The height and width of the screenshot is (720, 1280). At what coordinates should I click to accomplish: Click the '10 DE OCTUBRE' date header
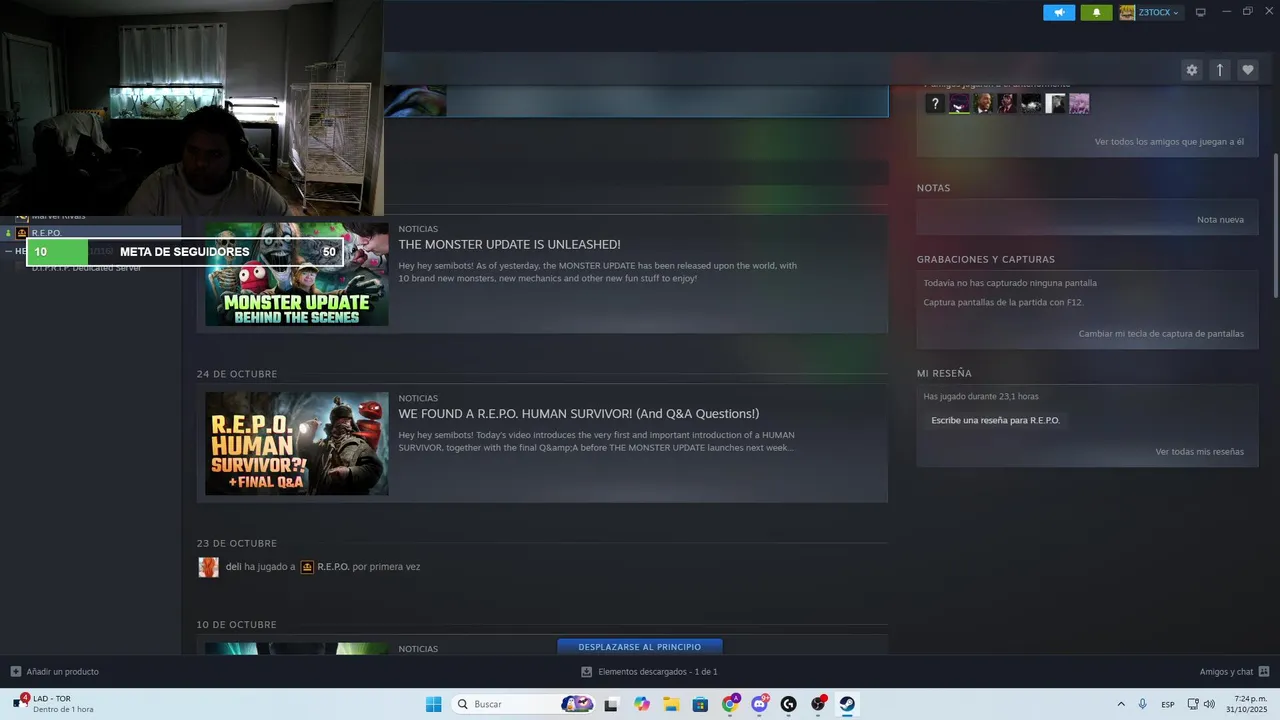point(237,625)
